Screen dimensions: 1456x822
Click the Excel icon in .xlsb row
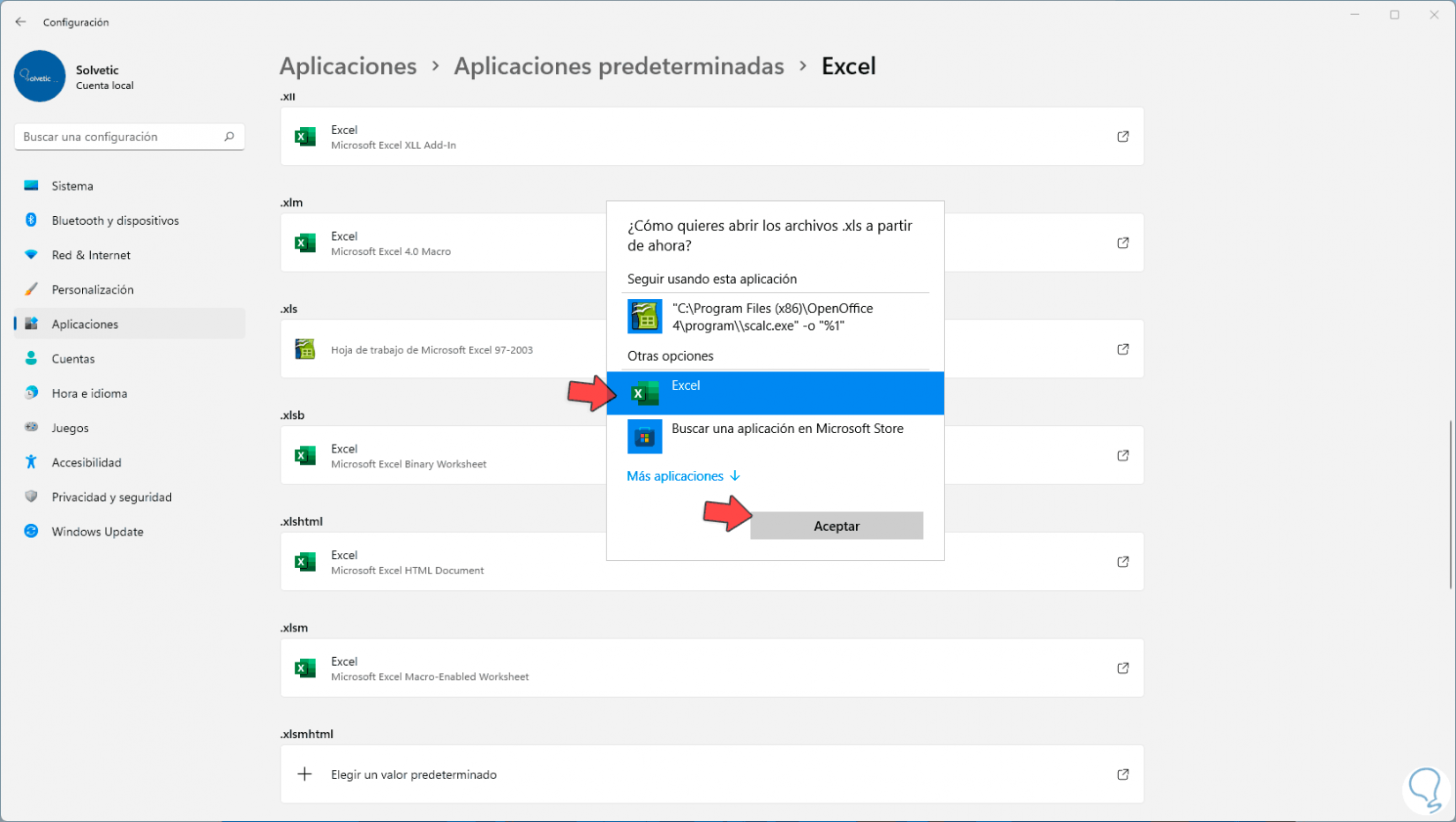coord(305,456)
